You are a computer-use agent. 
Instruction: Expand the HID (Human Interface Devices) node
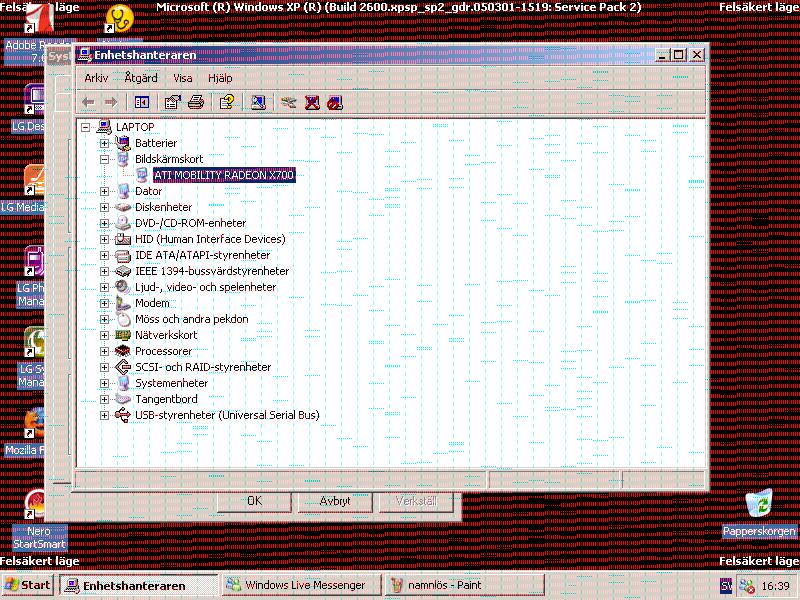point(104,239)
